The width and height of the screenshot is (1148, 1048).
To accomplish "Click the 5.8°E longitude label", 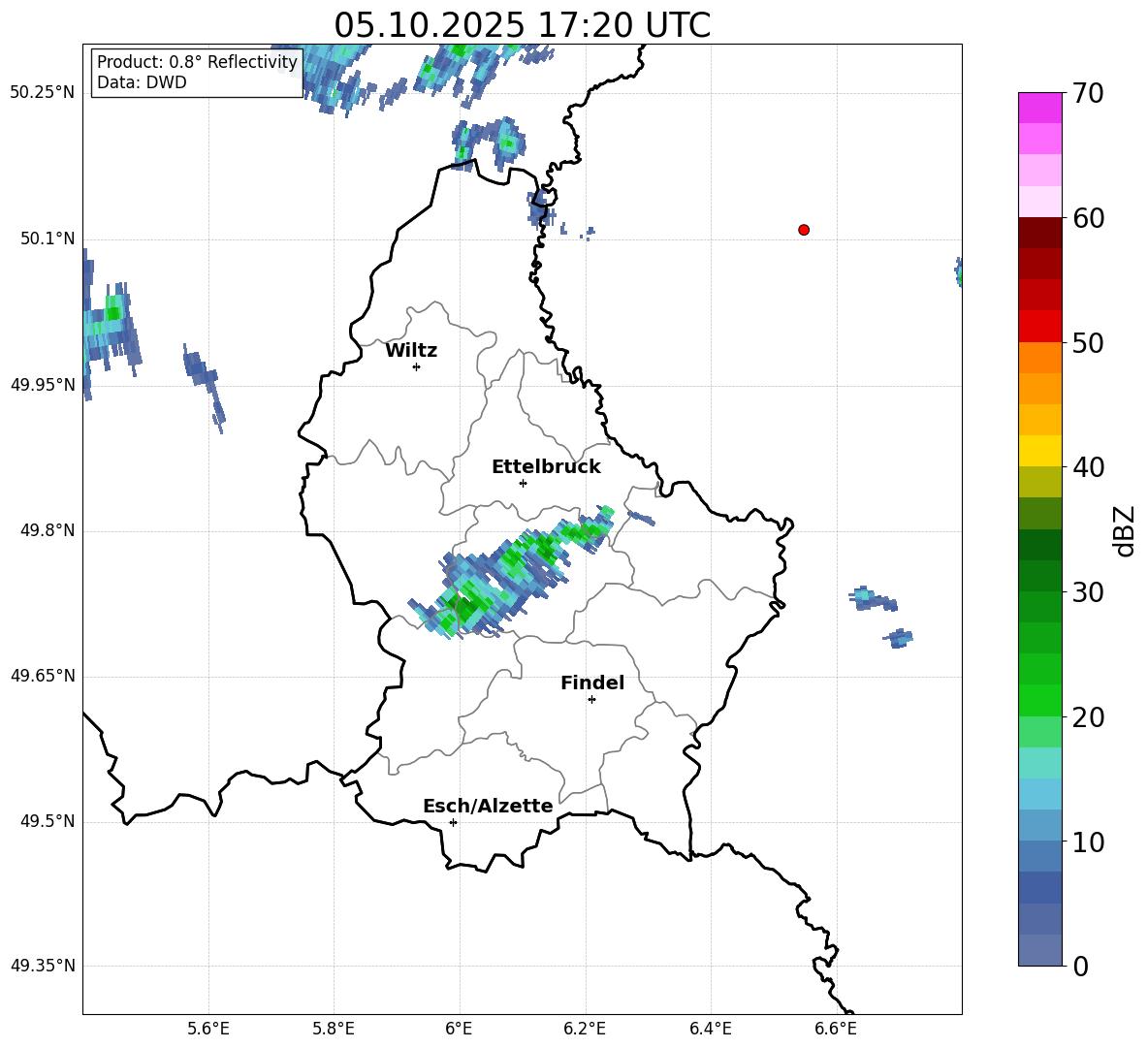I will 334,1029.
